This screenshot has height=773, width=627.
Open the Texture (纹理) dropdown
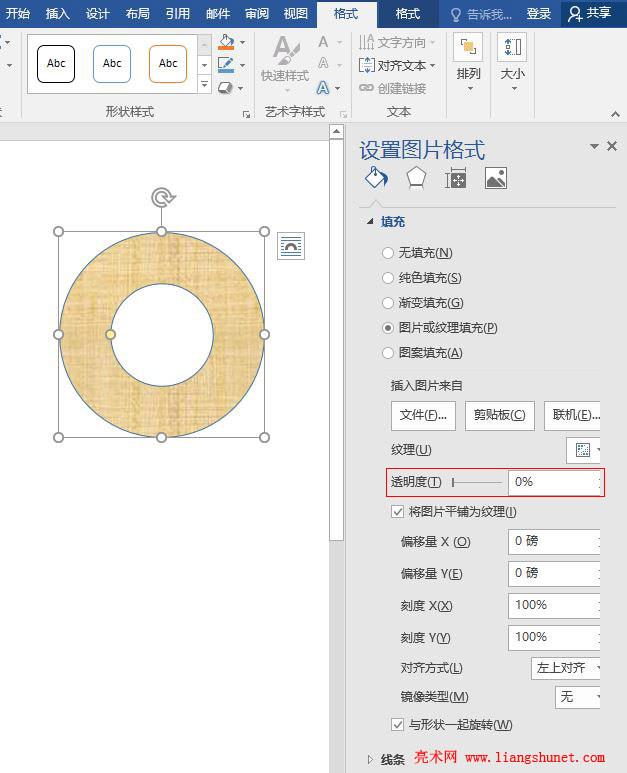pyautogui.click(x=583, y=450)
